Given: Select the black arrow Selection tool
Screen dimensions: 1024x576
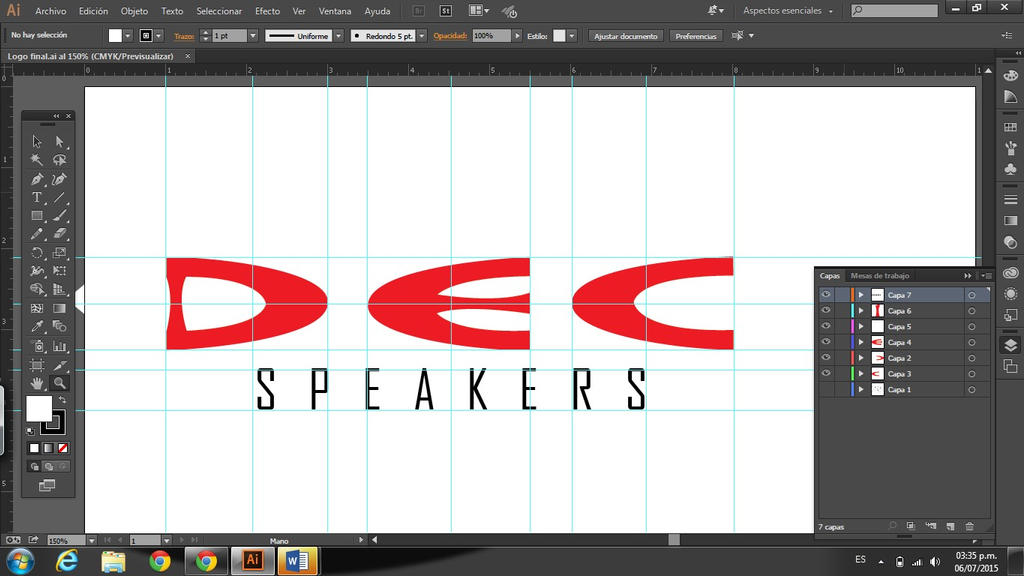Looking at the screenshot, I should pos(37,141).
